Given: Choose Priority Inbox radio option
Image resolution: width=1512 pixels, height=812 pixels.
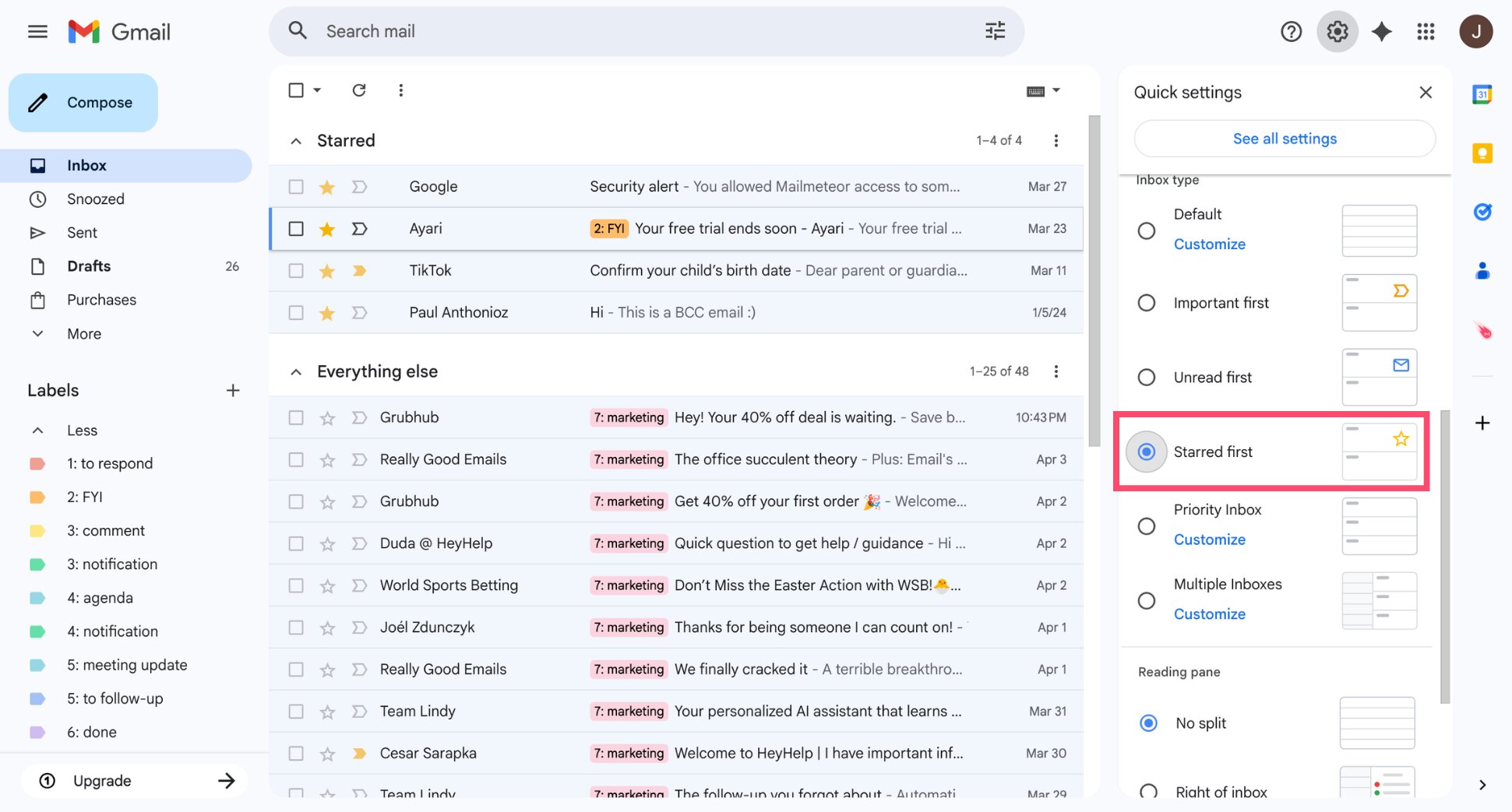Looking at the screenshot, I should coord(1146,526).
